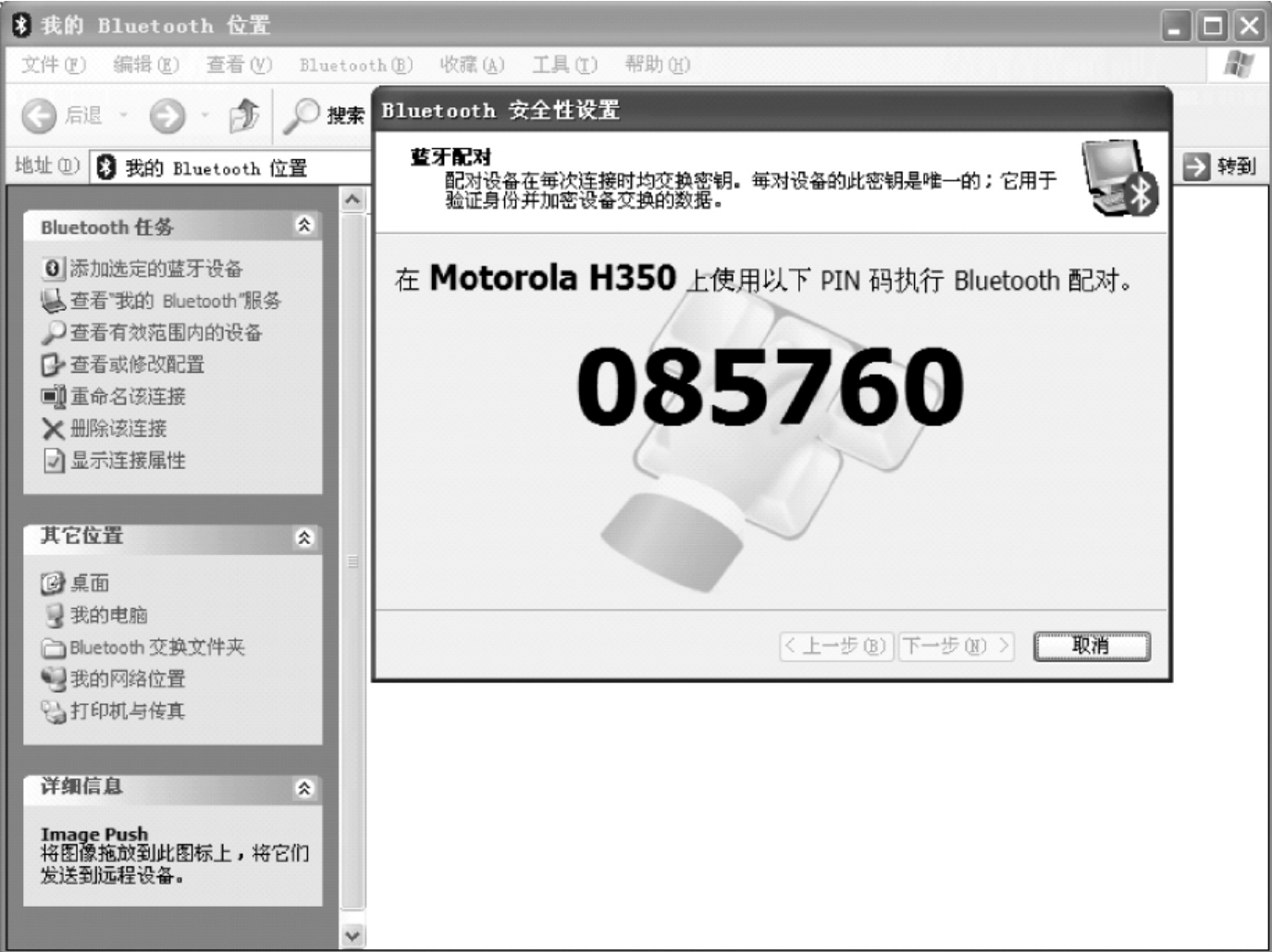Image resolution: width=1272 pixels, height=952 pixels.
Task: Maximize the 我的 Bluetooth 位置 window
Action: point(1212,26)
